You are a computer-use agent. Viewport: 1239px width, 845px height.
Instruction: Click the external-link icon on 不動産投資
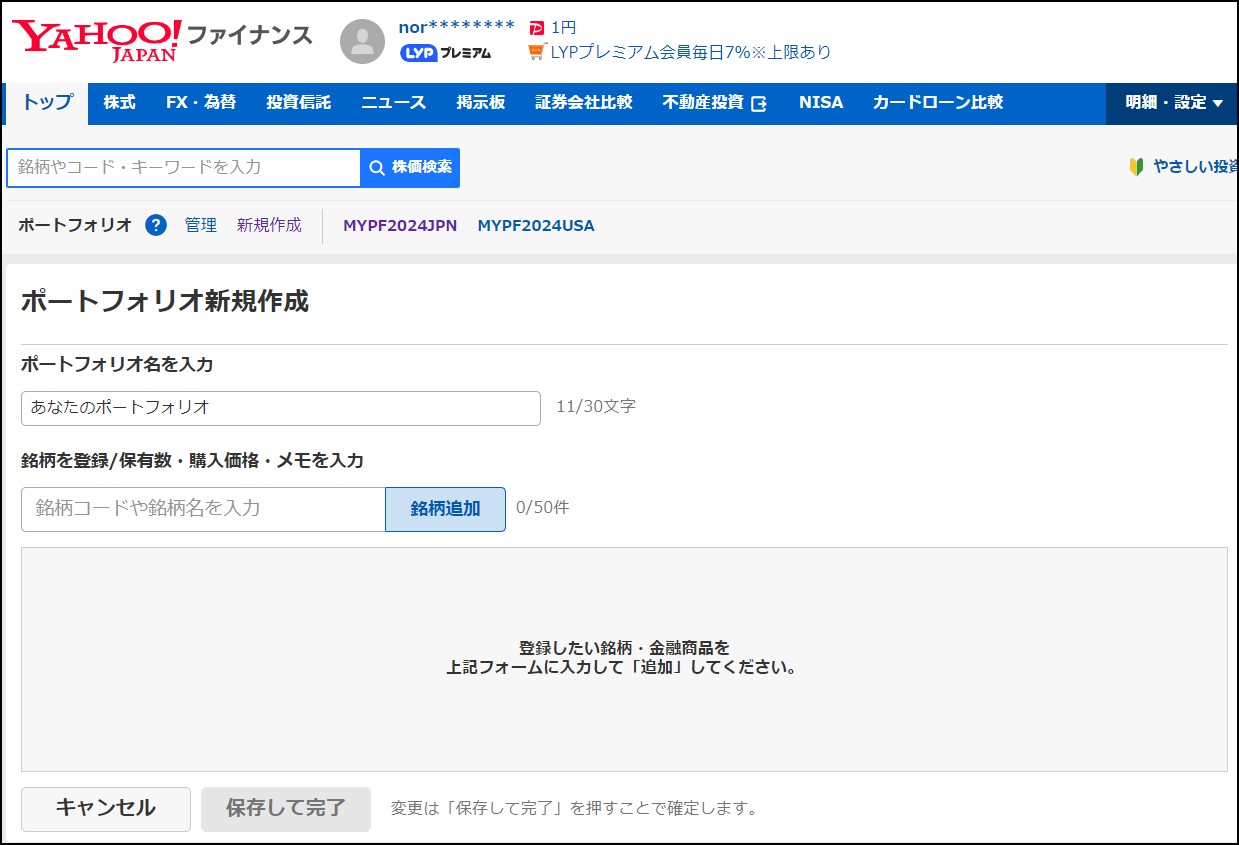coord(760,102)
